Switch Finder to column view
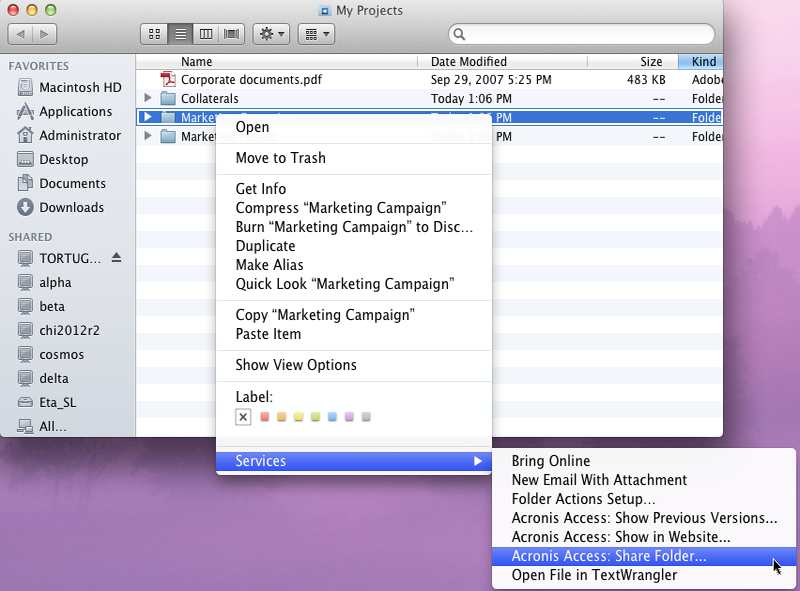Viewport: 800px width, 591px height. click(206, 34)
